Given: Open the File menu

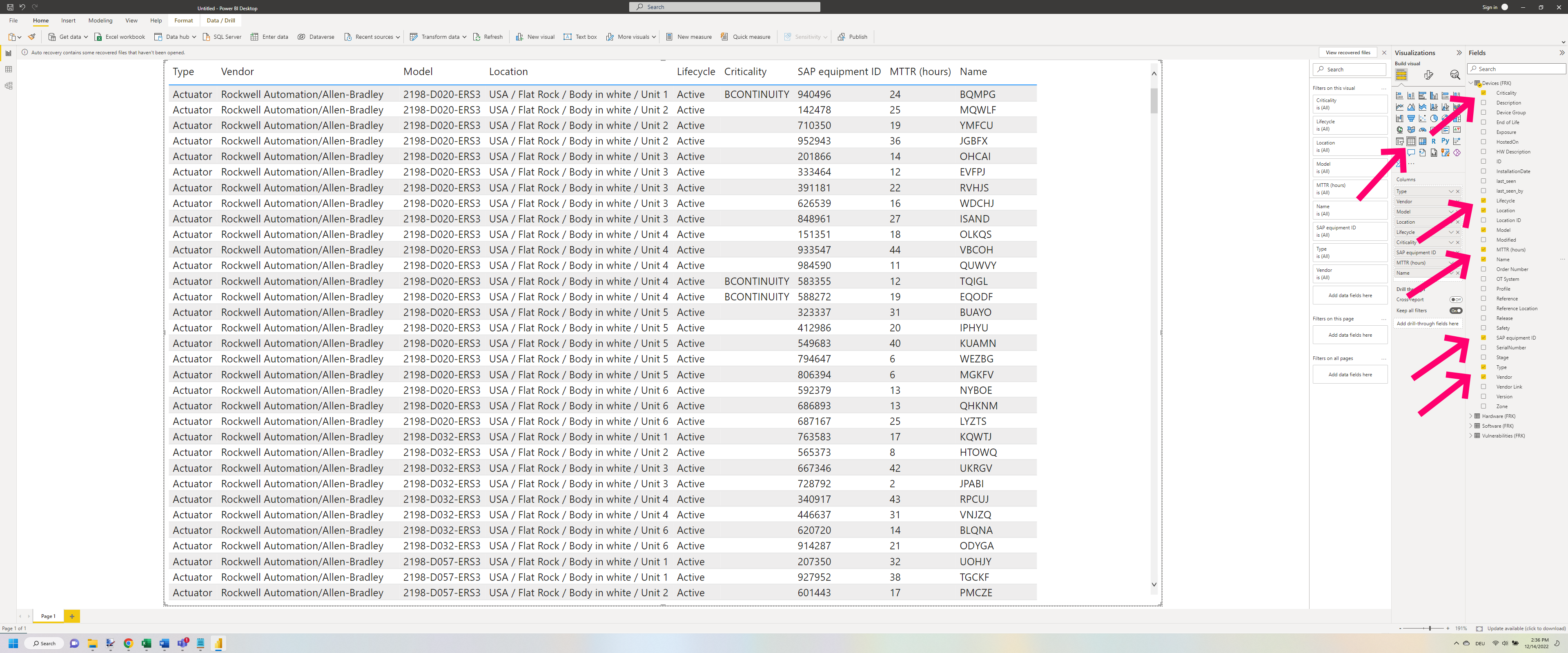Looking at the screenshot, I should (13, 21).
